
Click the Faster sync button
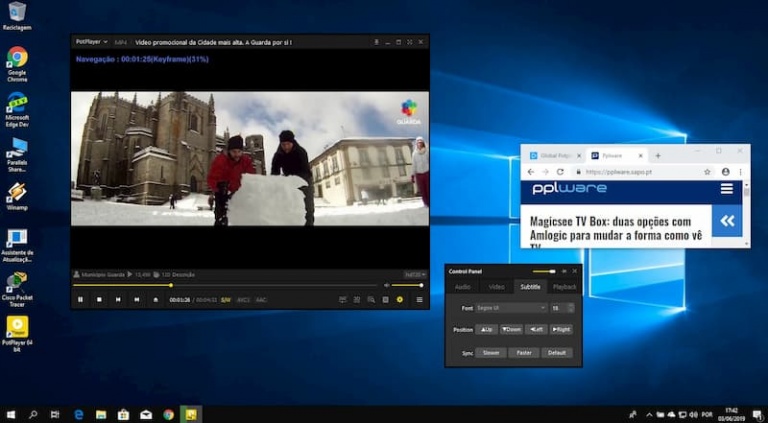click(x=523, y=352)
